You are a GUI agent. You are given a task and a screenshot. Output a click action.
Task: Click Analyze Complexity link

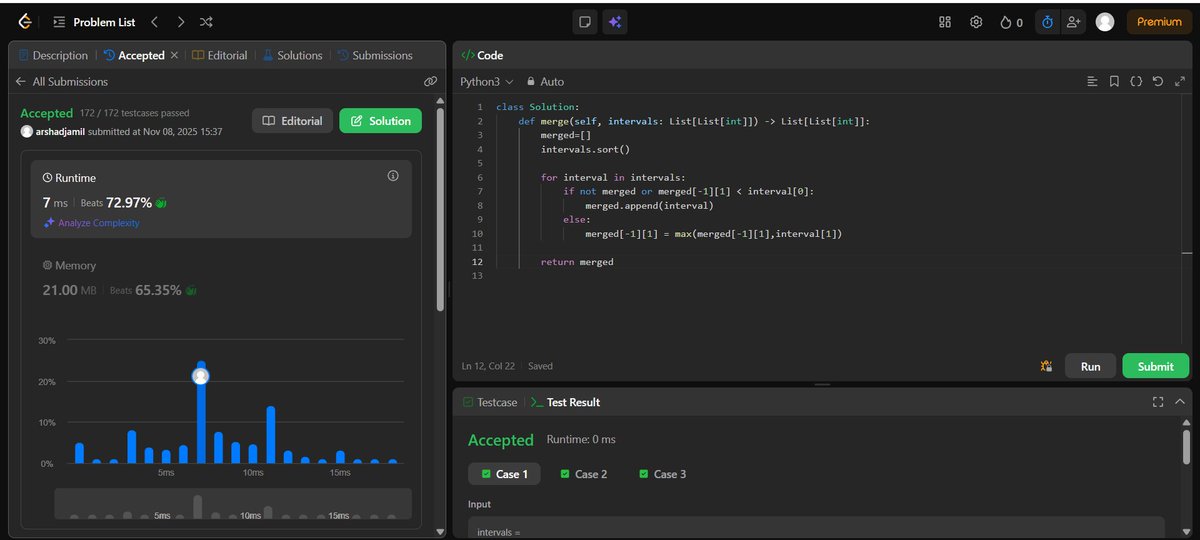[91, 223]
